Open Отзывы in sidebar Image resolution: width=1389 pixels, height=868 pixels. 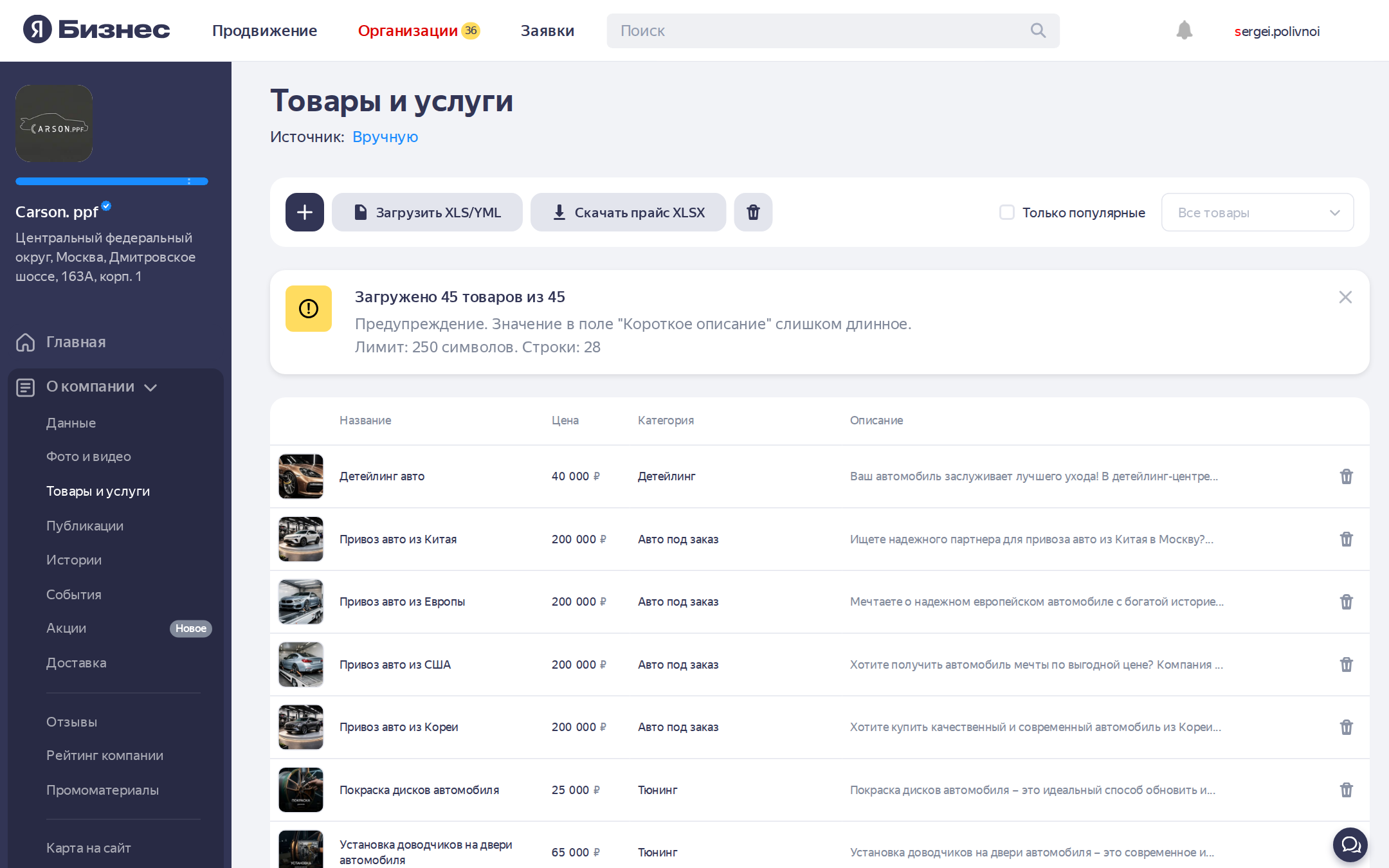72,722
